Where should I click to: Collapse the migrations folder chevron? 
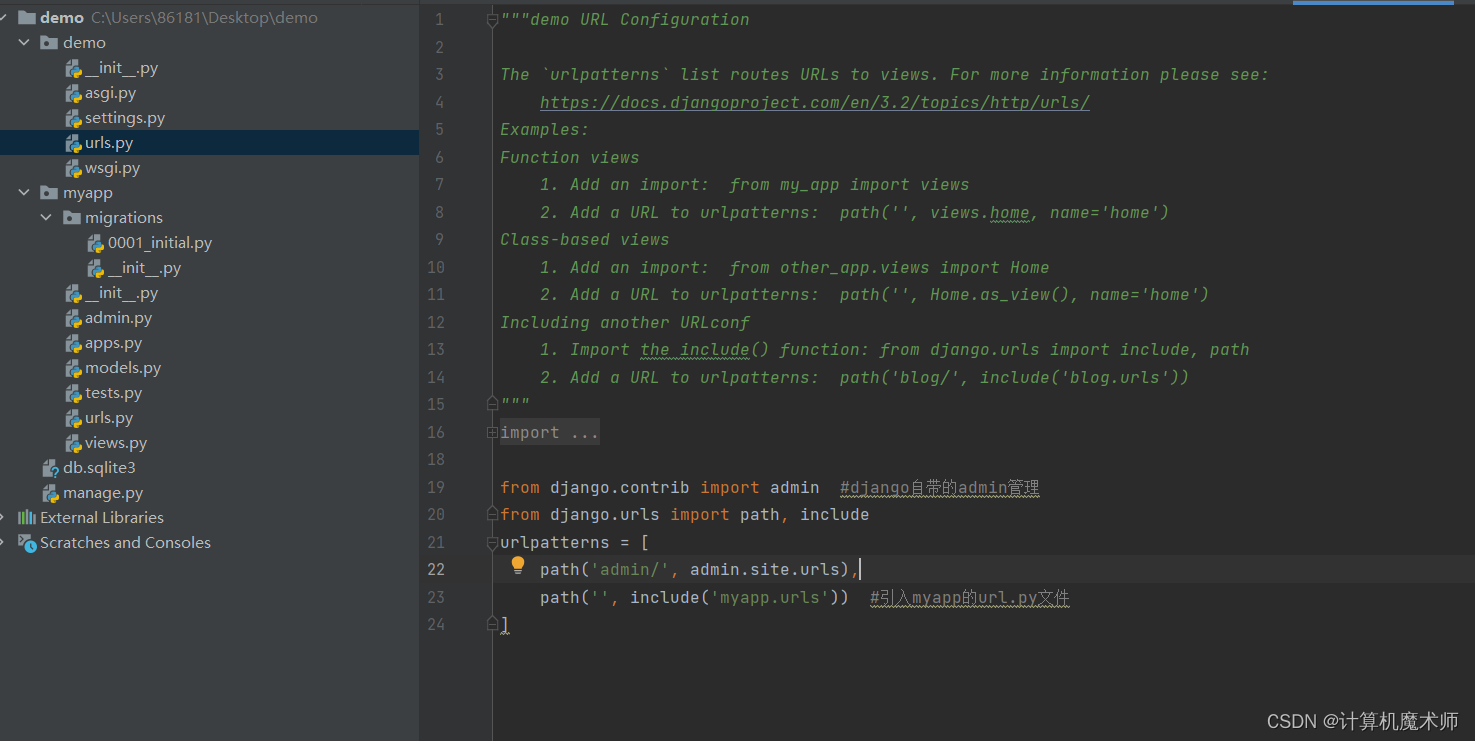(46, 218)
